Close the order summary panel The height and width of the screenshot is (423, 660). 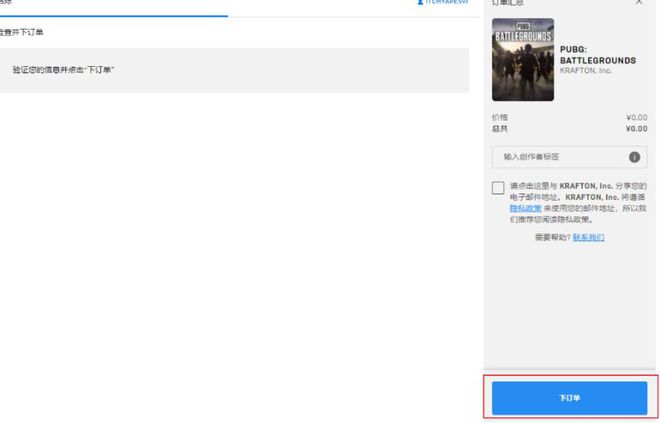pos(639,2)
